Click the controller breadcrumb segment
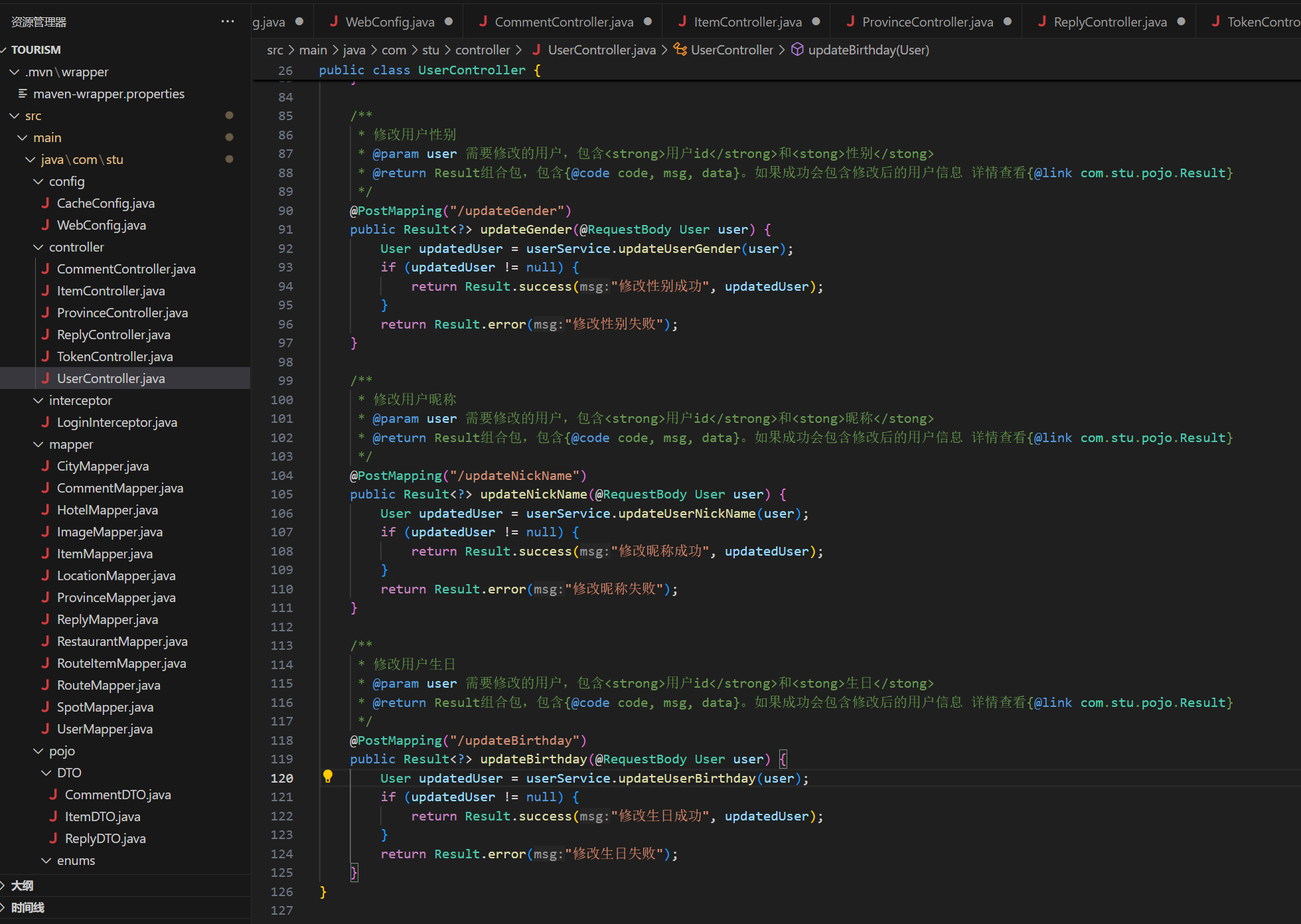 tap(482, 50)
